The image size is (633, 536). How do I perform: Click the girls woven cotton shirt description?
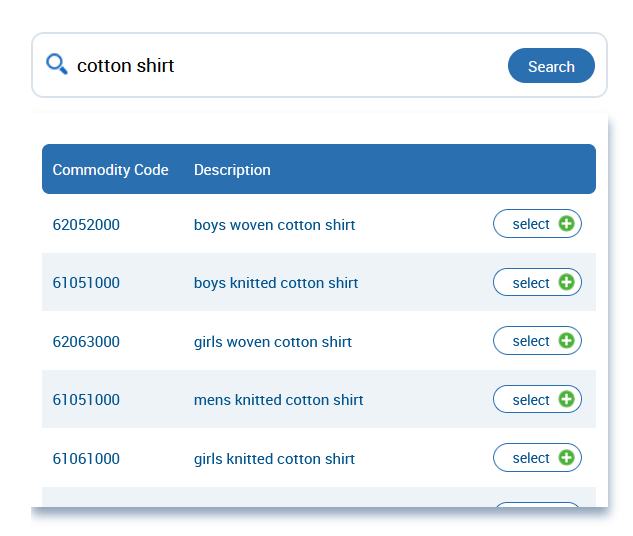click(273, 342)
